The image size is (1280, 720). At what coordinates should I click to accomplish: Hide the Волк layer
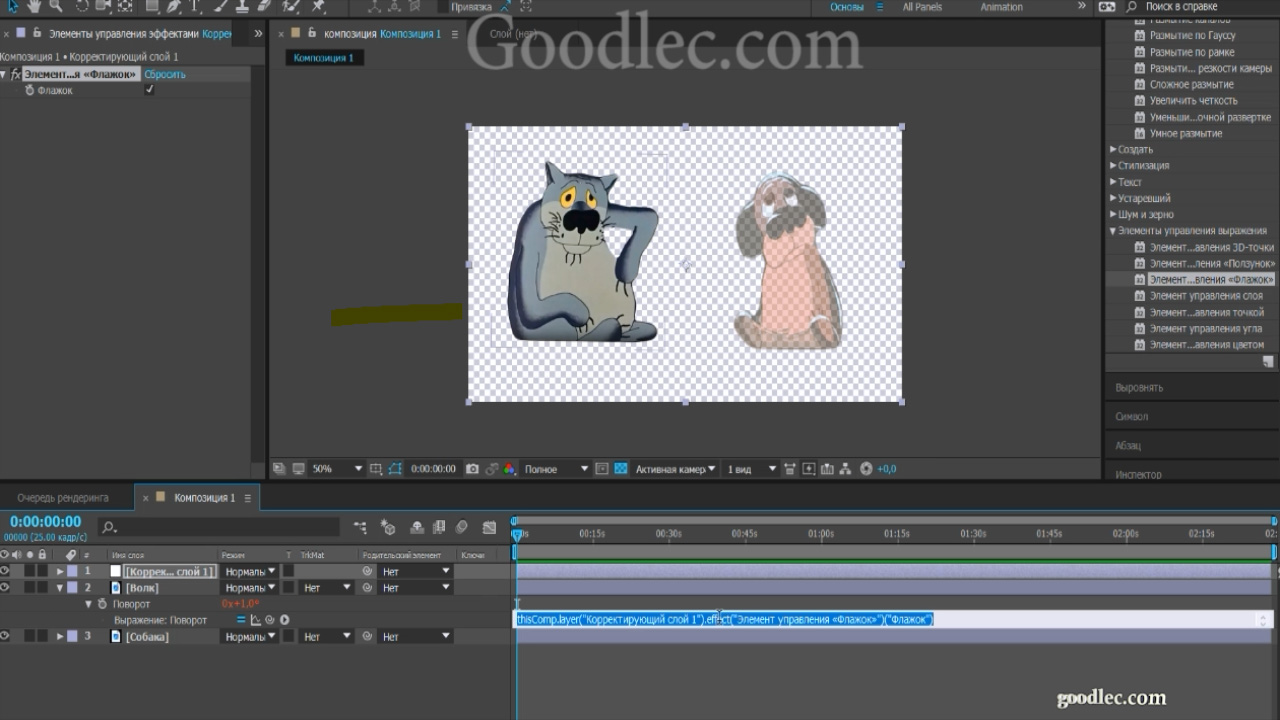click(x=5, y=587)
